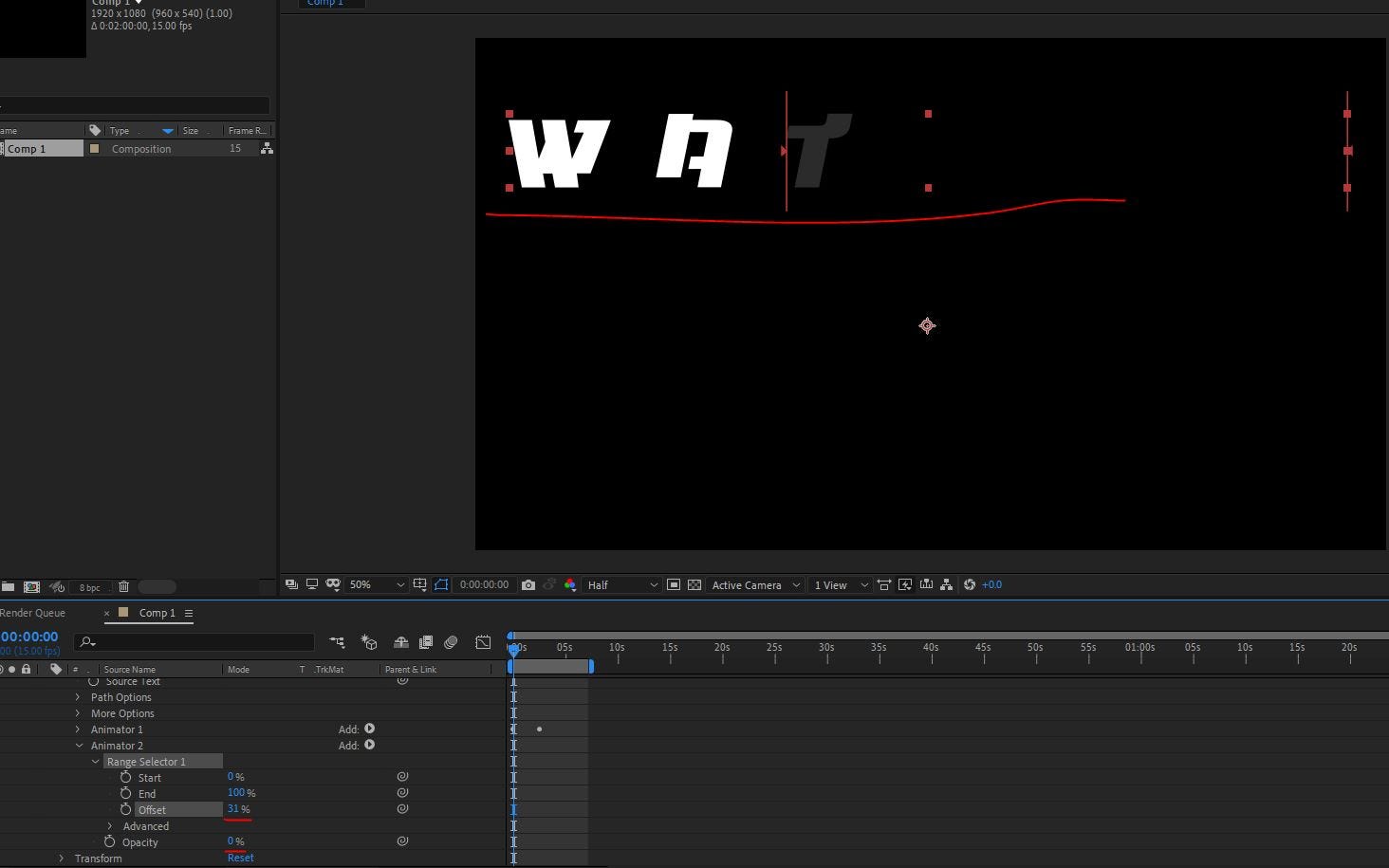1389x868 pixels.
Task: Open the Graph Editor icon
Action: pos(483,642)
